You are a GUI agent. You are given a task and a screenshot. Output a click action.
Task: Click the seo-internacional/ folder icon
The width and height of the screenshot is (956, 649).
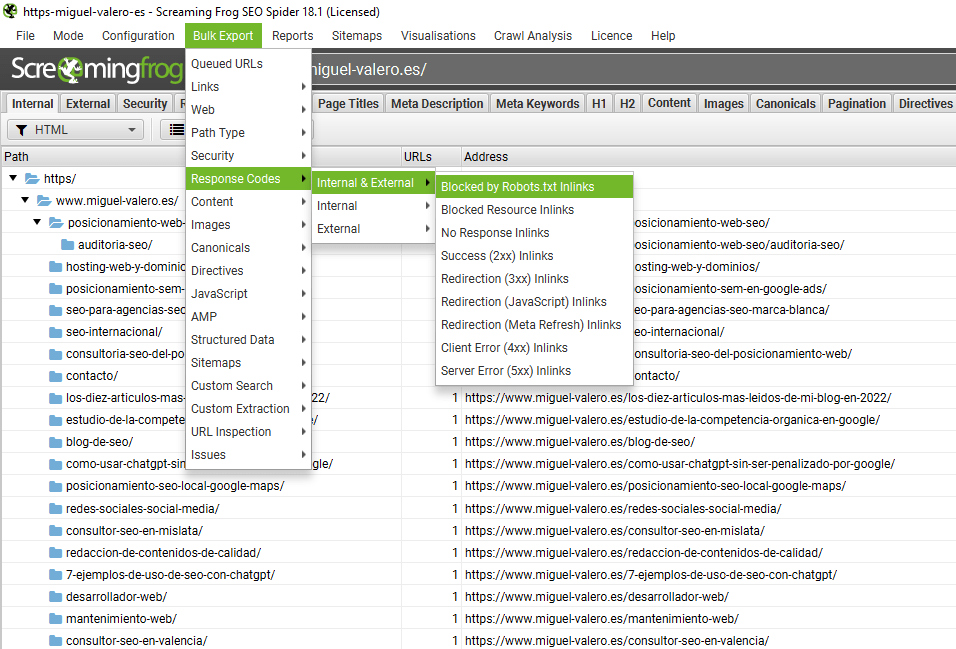55,332
